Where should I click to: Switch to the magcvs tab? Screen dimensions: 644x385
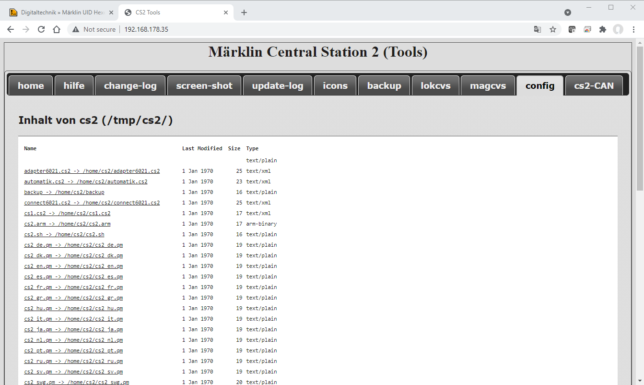[x=488, y=85]
